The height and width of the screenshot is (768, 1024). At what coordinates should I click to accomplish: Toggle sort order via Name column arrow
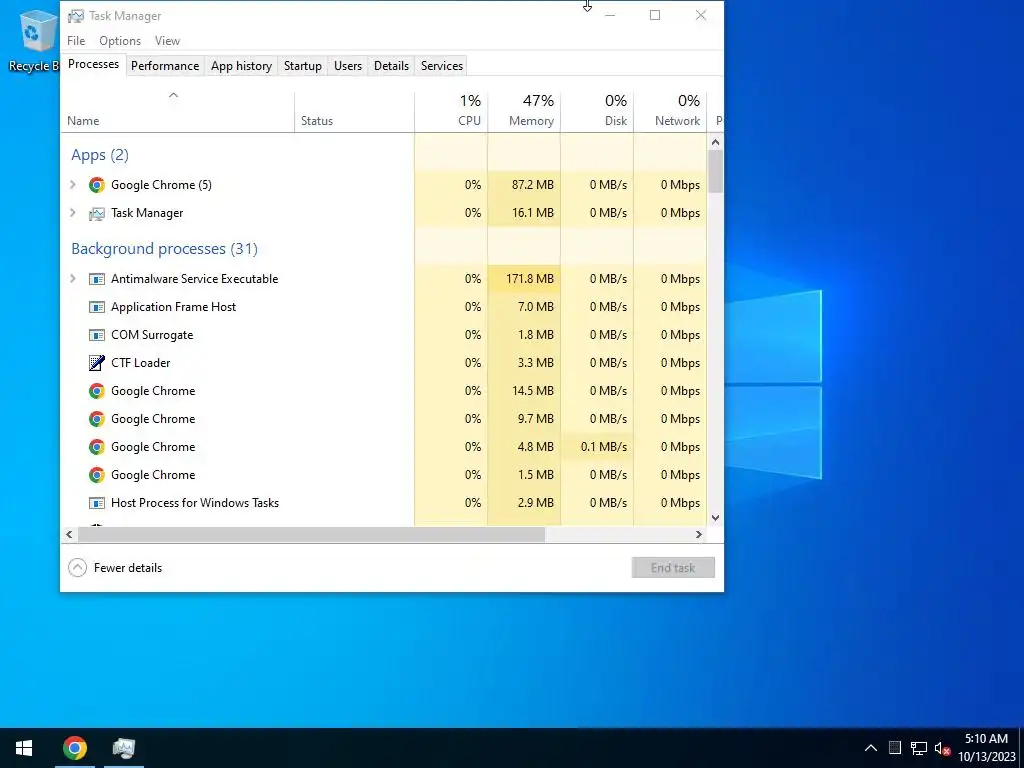click(x=173, y=95)
